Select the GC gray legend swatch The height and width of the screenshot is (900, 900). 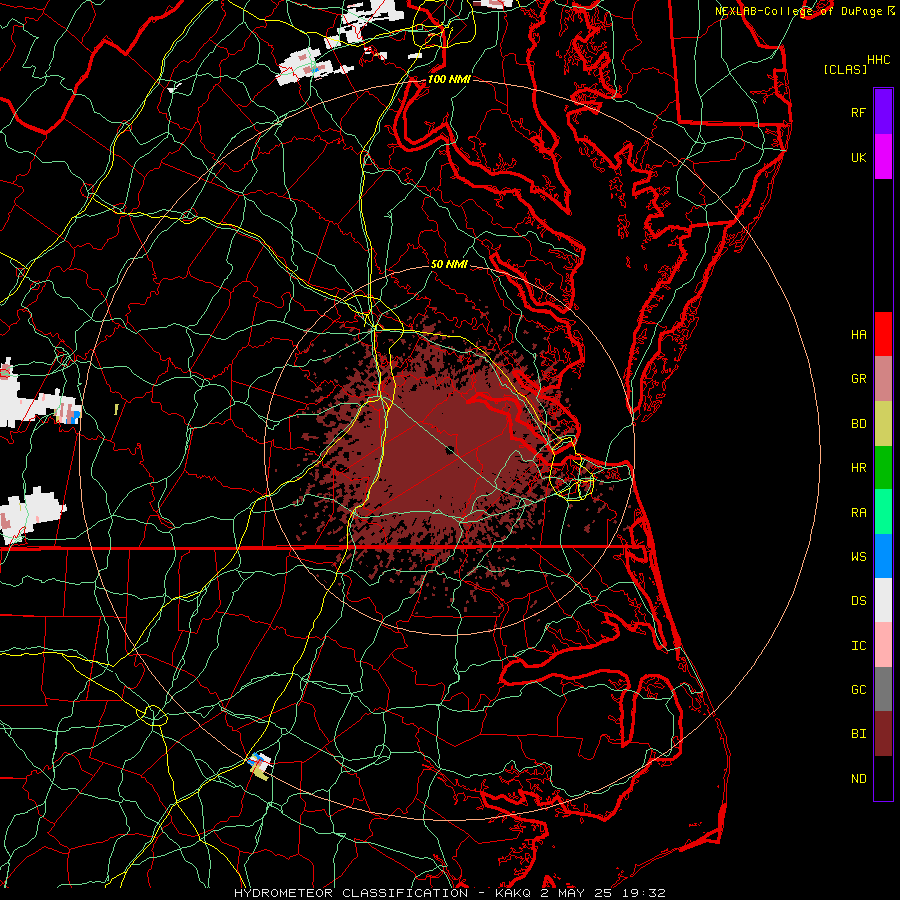tap(883, 689)
